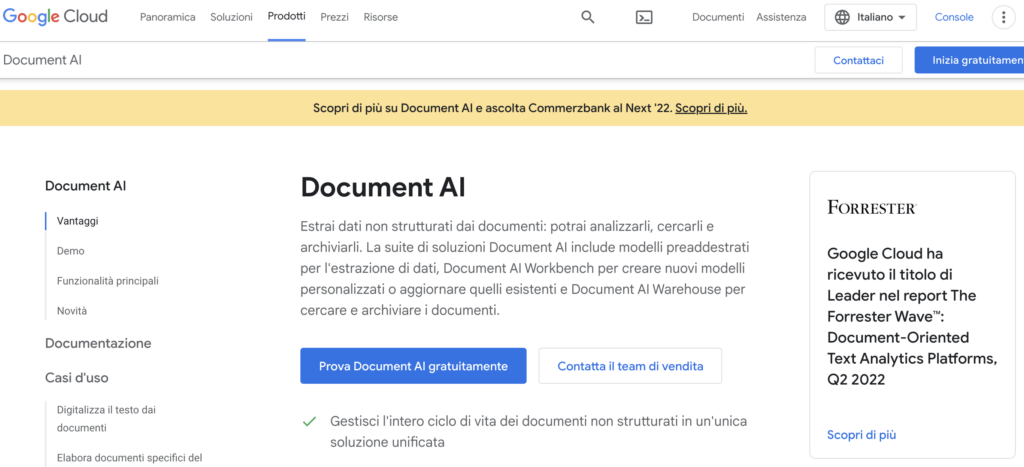Click the Forrester logo in the card

pos(871,207)
